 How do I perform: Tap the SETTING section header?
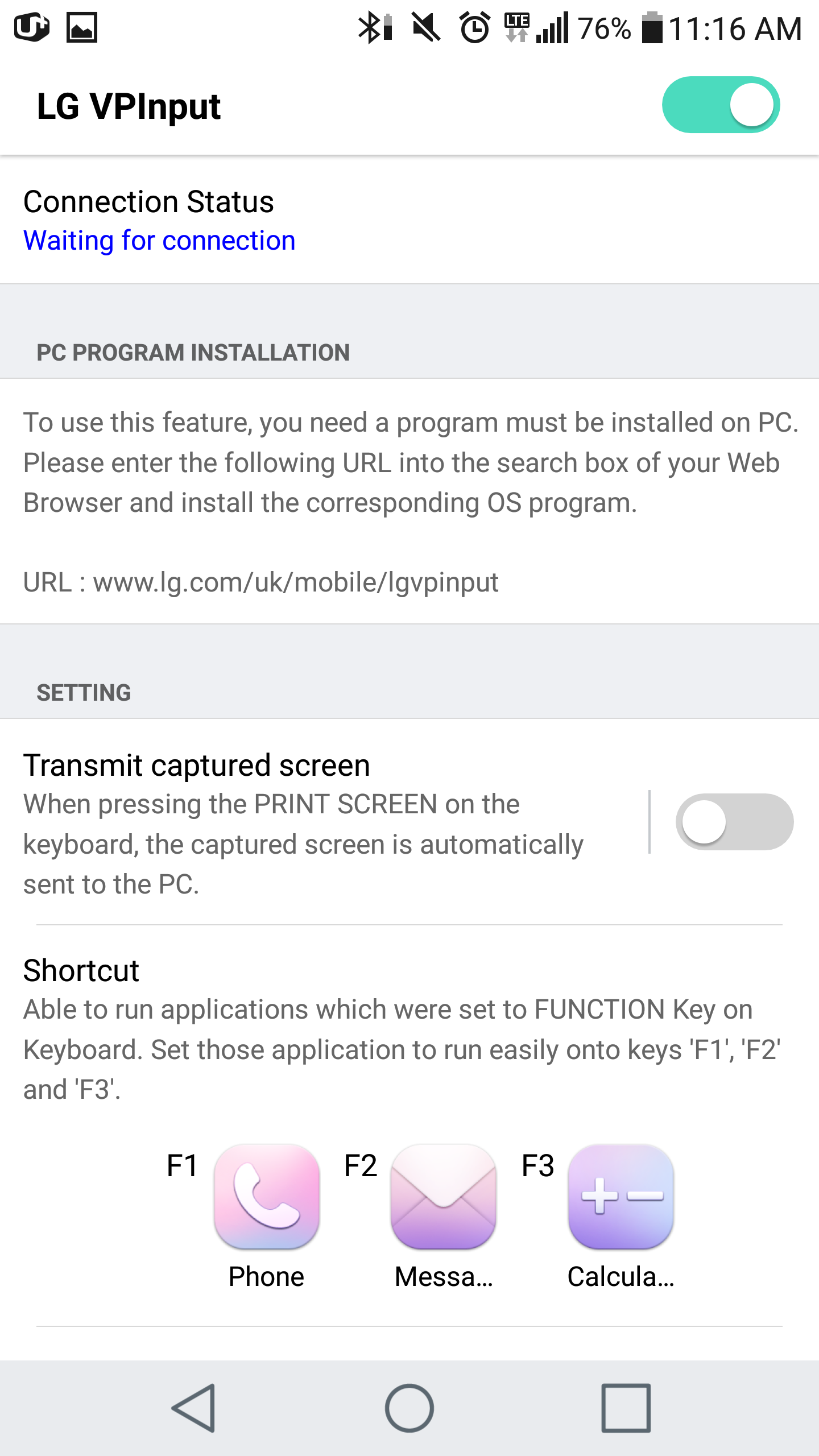tap(84, 693)
